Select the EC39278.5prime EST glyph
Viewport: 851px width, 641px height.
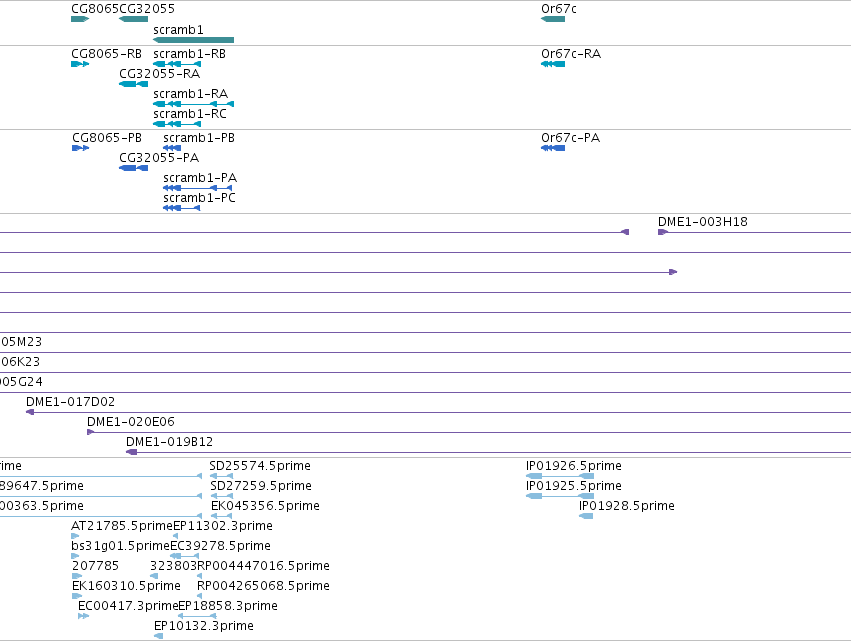185,556
